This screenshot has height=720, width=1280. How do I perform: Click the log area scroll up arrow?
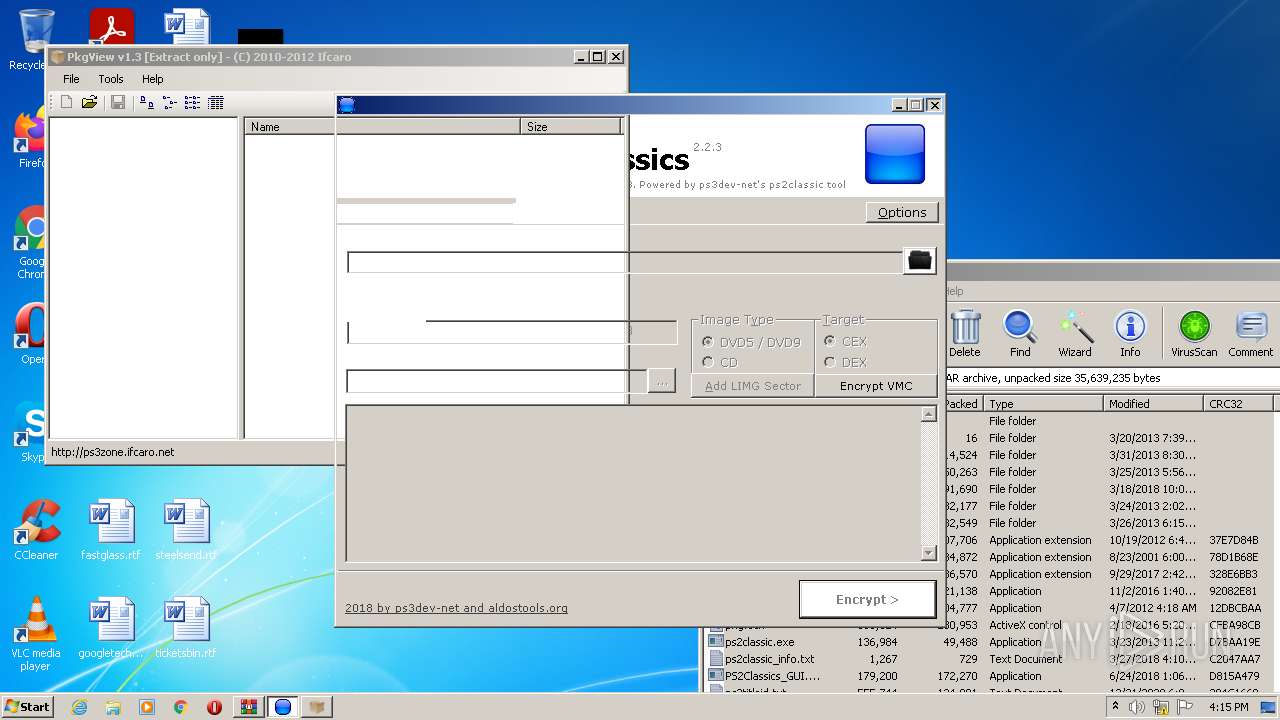pyautogui.click(x=928, y=414)
